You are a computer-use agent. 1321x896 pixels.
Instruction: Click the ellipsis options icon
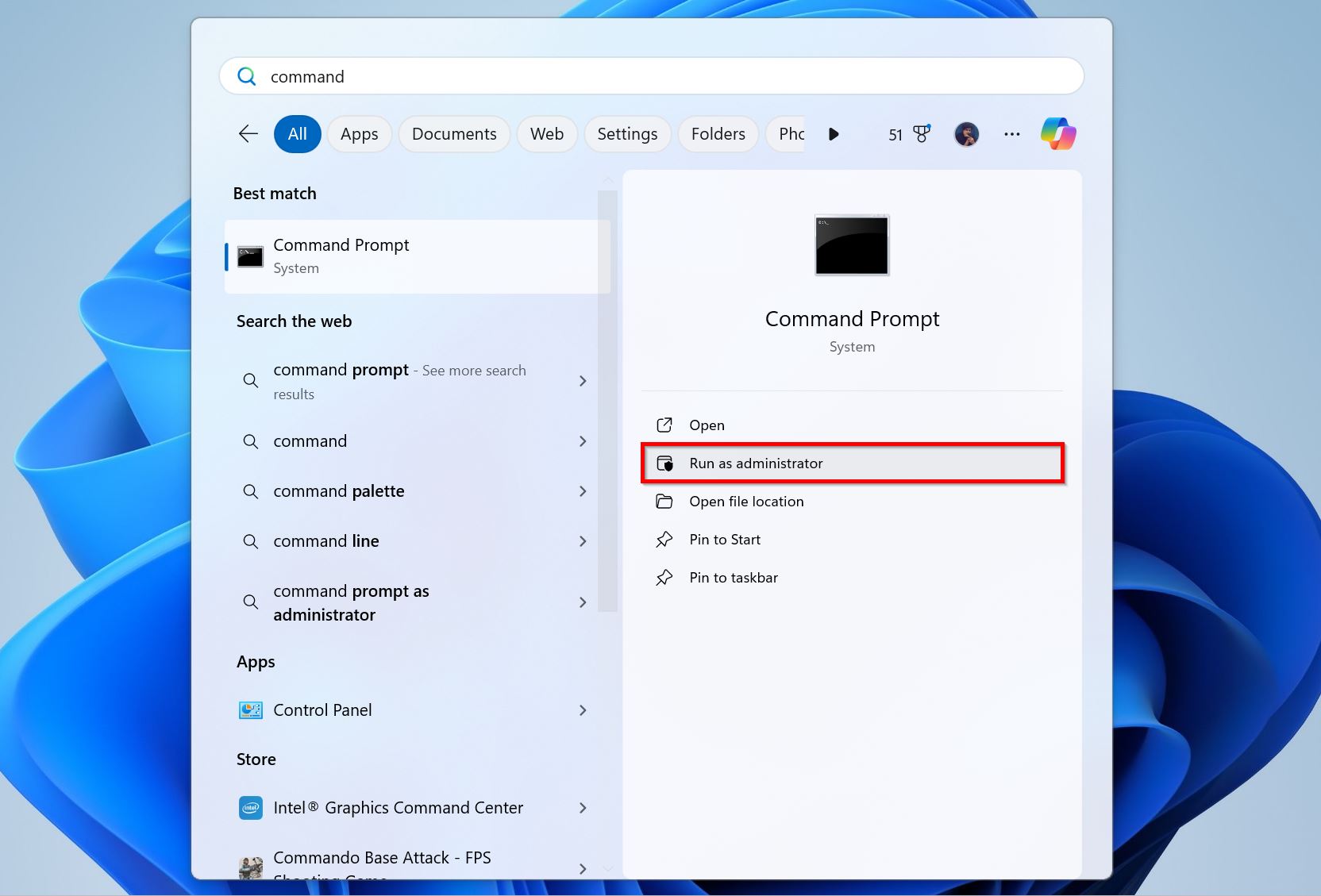click(x=1011, y=134)
